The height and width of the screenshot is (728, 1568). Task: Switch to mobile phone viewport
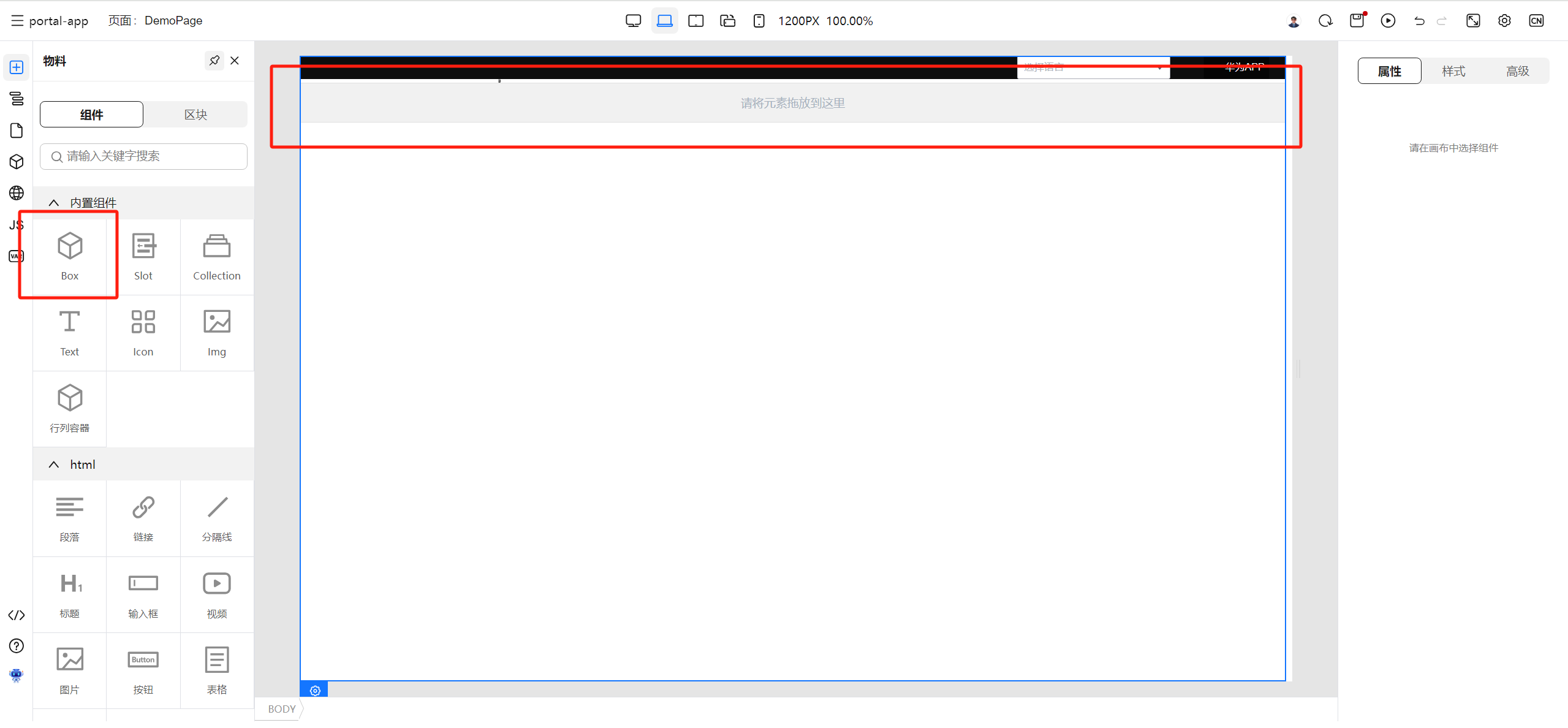click(x=759, y=21)
